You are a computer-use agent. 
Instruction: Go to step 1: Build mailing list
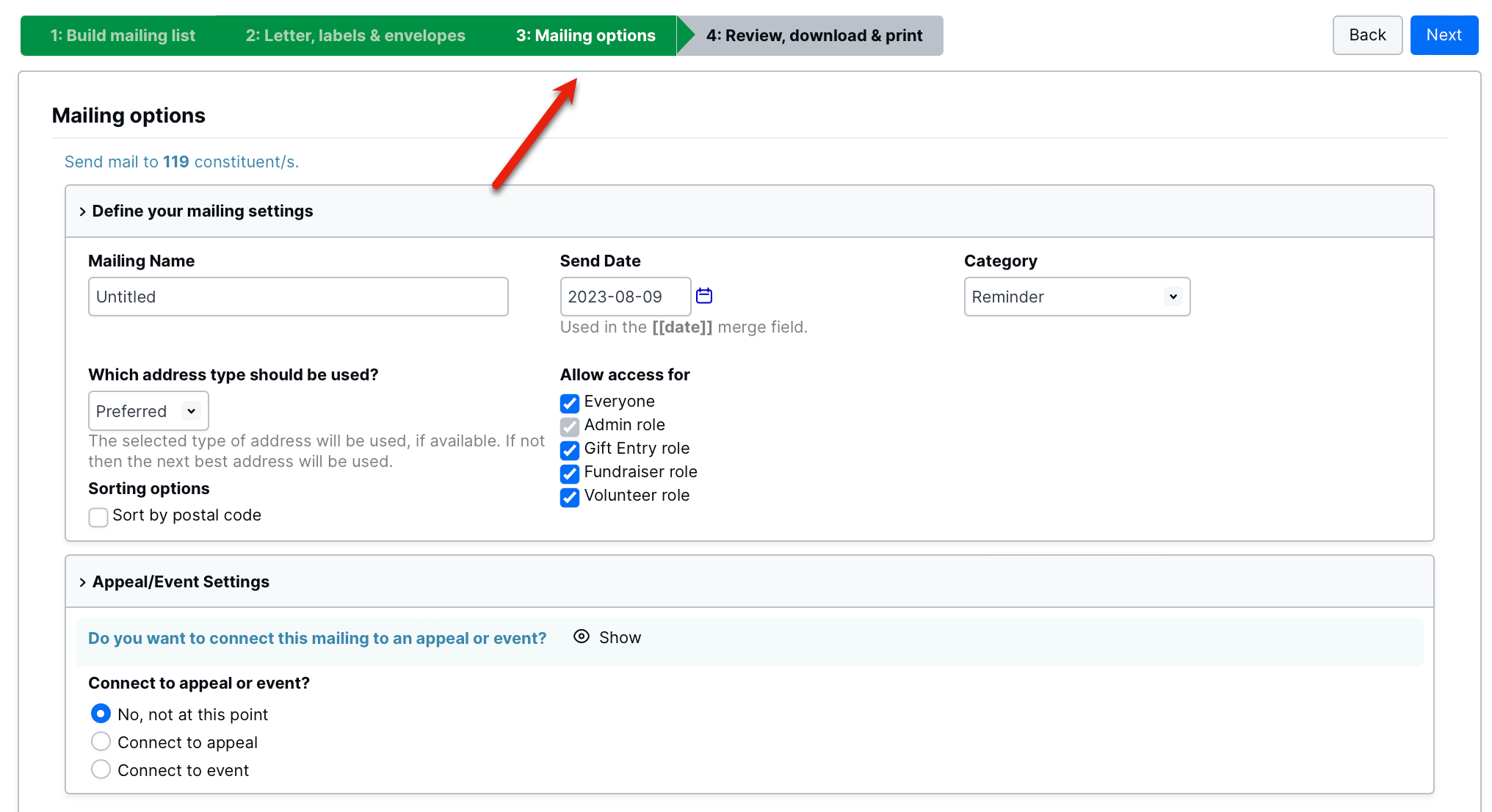click(x=123, y=35)
